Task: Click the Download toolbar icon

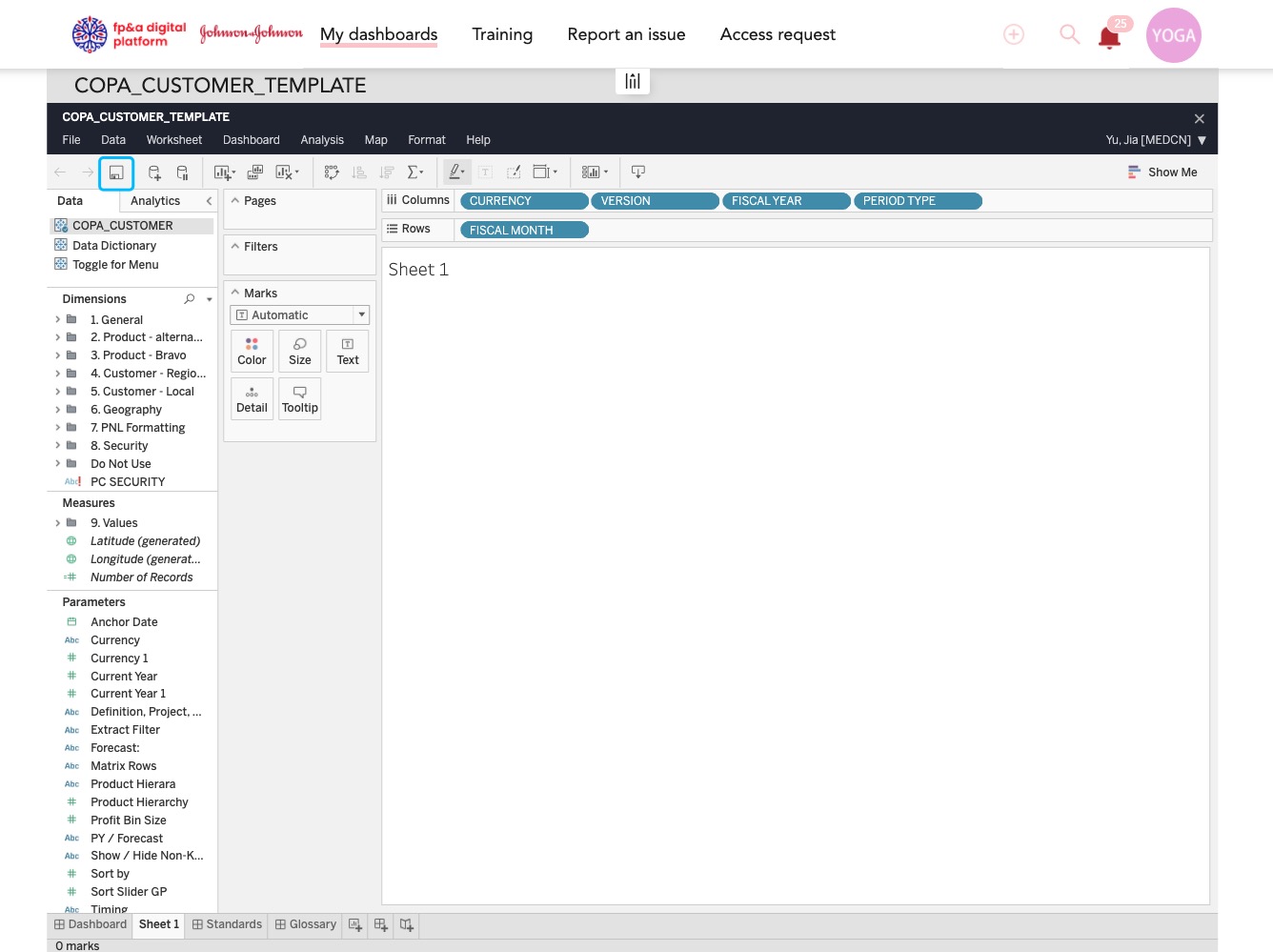Action: [638, 172]
